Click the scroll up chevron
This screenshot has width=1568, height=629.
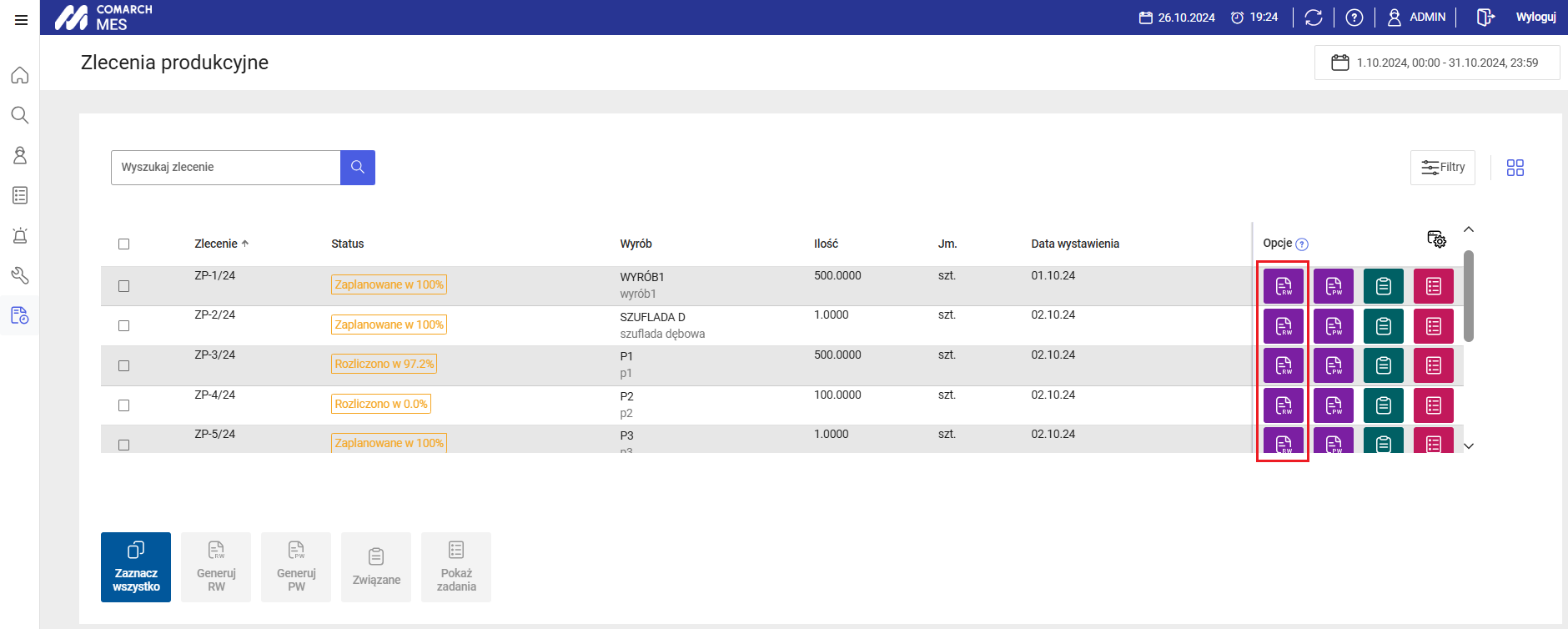click(x=1469, y=229)
